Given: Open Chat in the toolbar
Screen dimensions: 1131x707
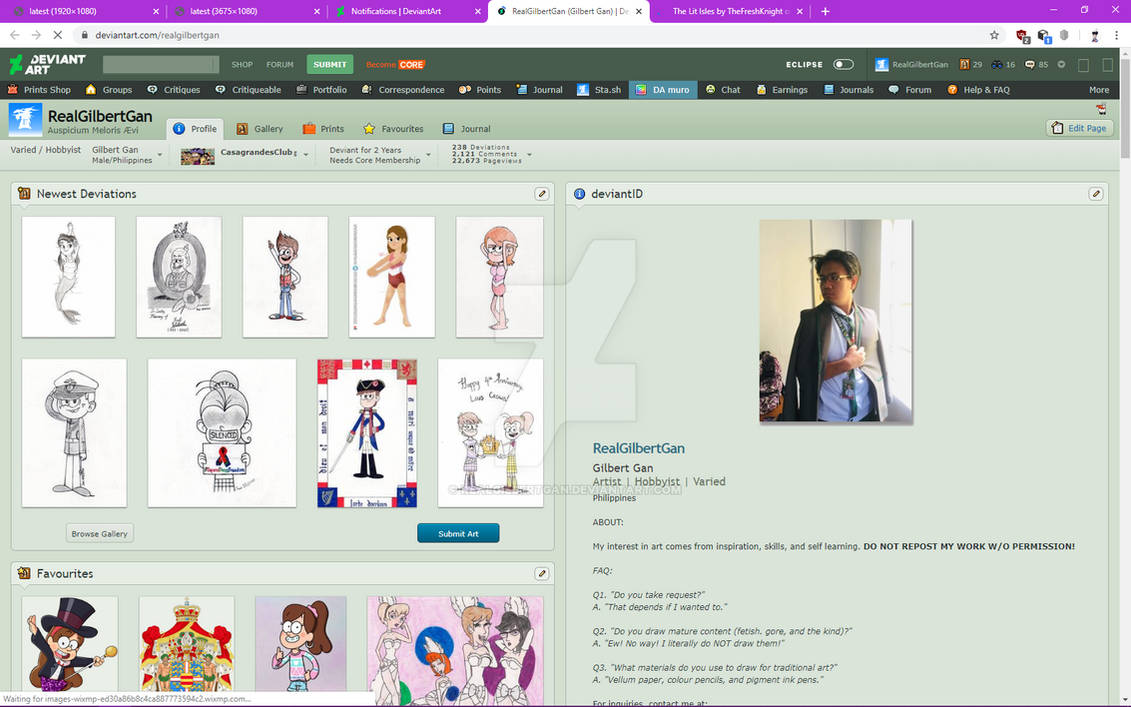Looking at the screenshot, I should coord(723,89).
